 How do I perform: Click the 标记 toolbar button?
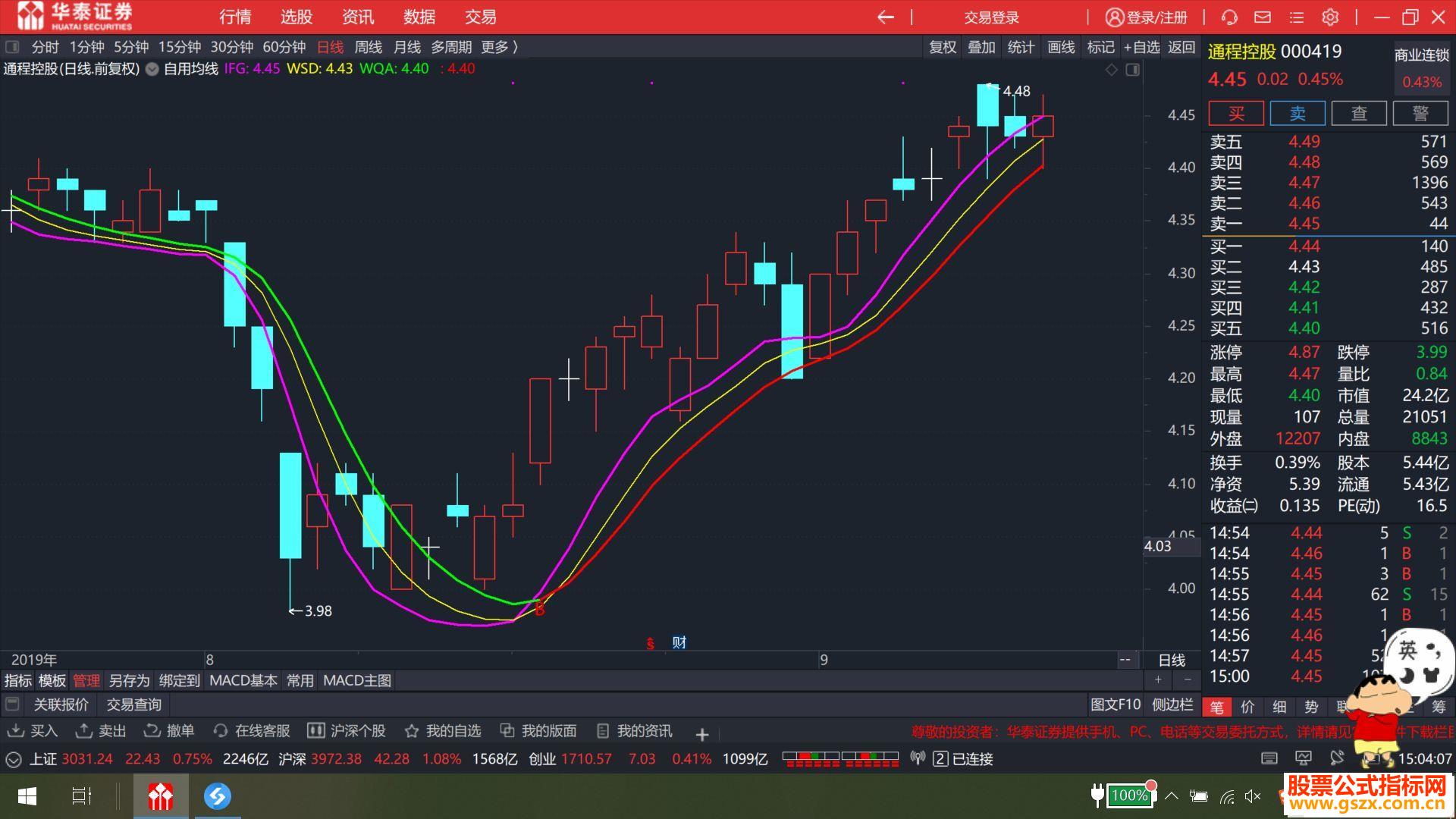pyautogui.click(x=1100, y=47)
